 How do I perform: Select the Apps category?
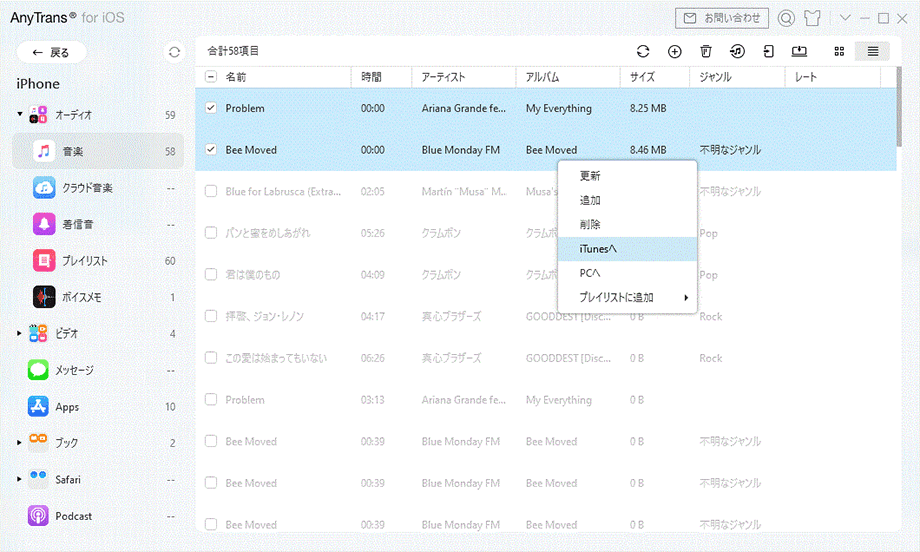coord(98,407)
